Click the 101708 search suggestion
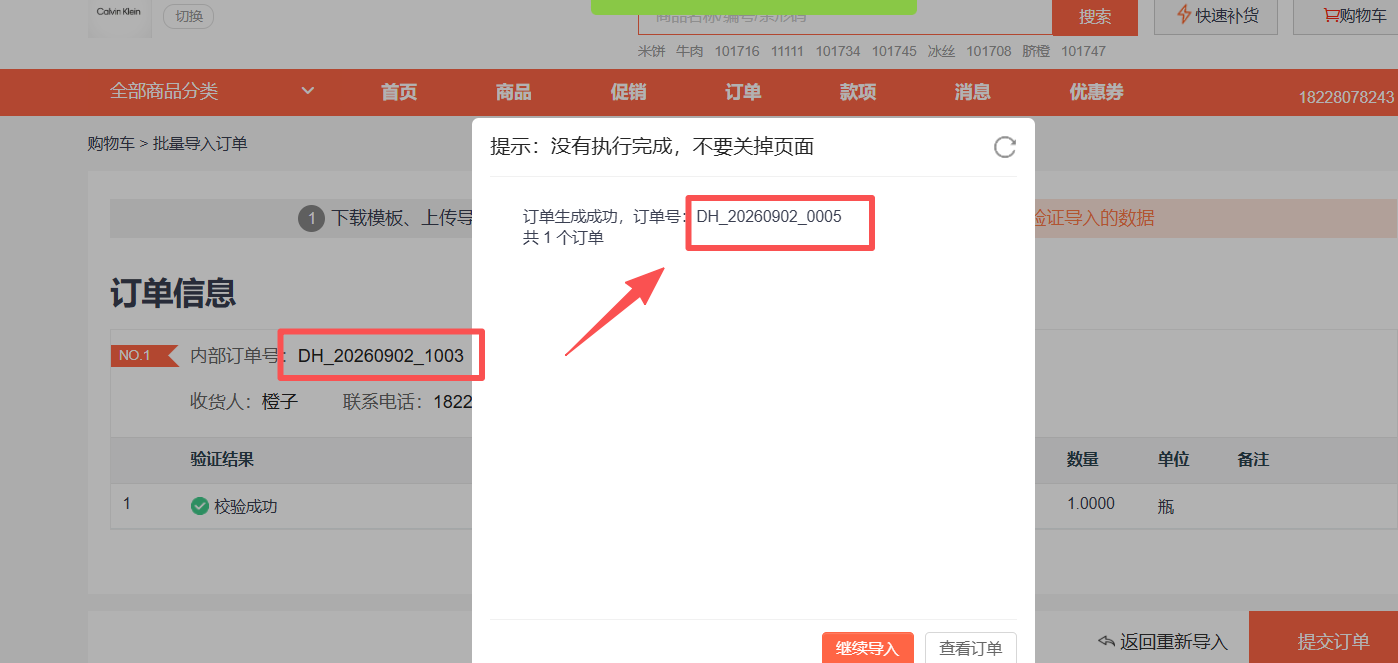Image resolution: width=1398 pixels, height=663 pixels. 989,51
